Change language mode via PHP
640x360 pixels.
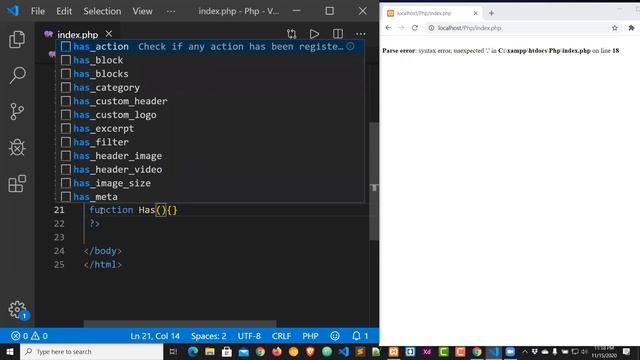coord(310,336)
